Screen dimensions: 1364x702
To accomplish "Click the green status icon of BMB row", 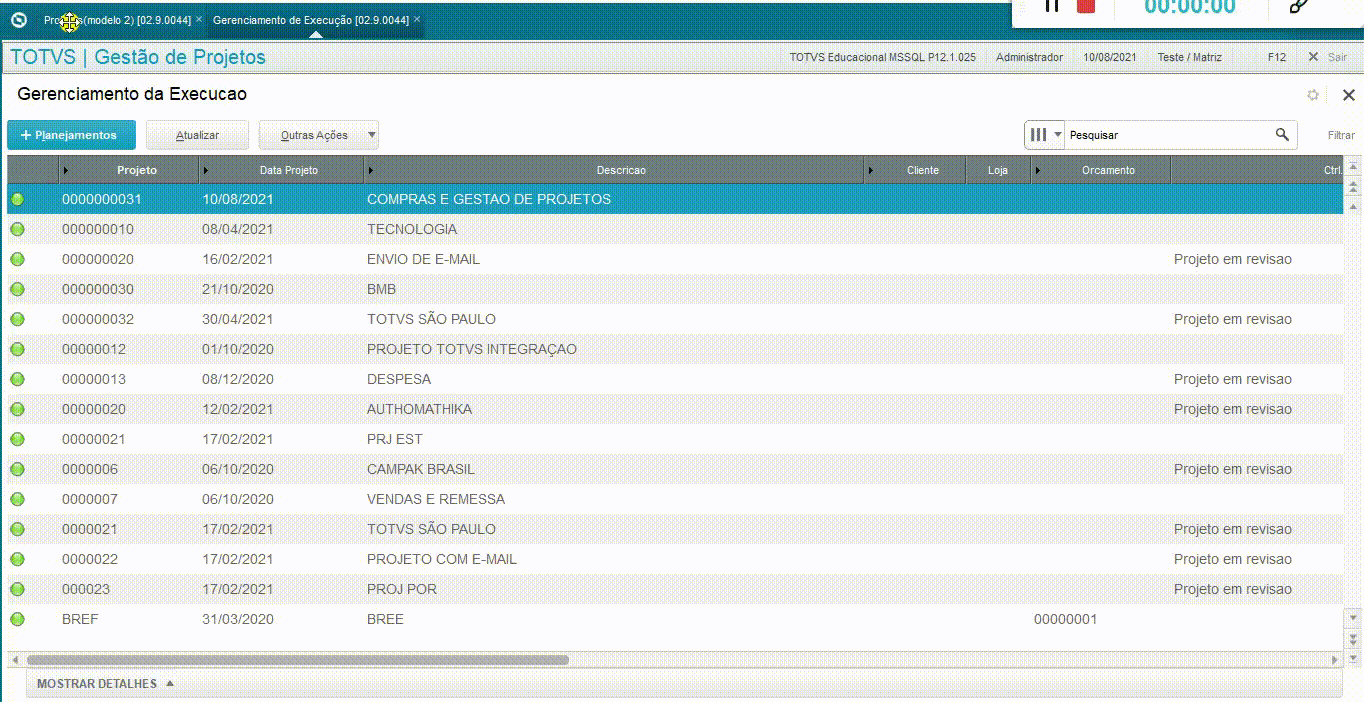I will coord(17,289).
